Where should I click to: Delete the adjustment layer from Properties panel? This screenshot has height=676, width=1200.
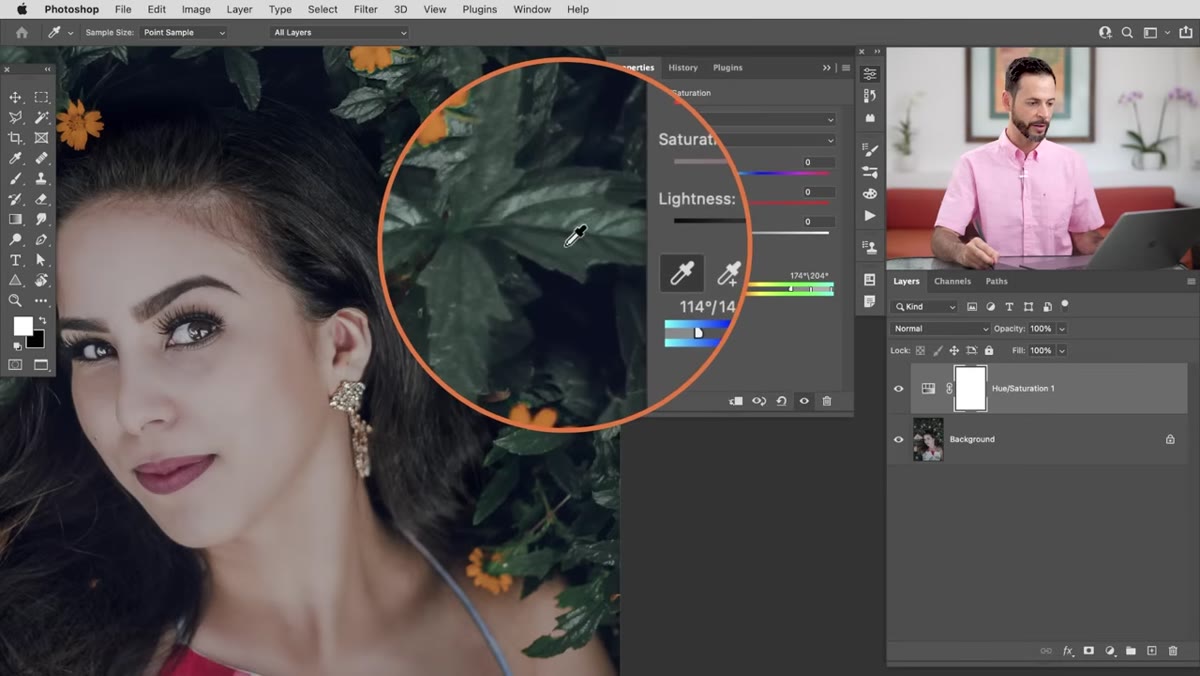(827, 401)
